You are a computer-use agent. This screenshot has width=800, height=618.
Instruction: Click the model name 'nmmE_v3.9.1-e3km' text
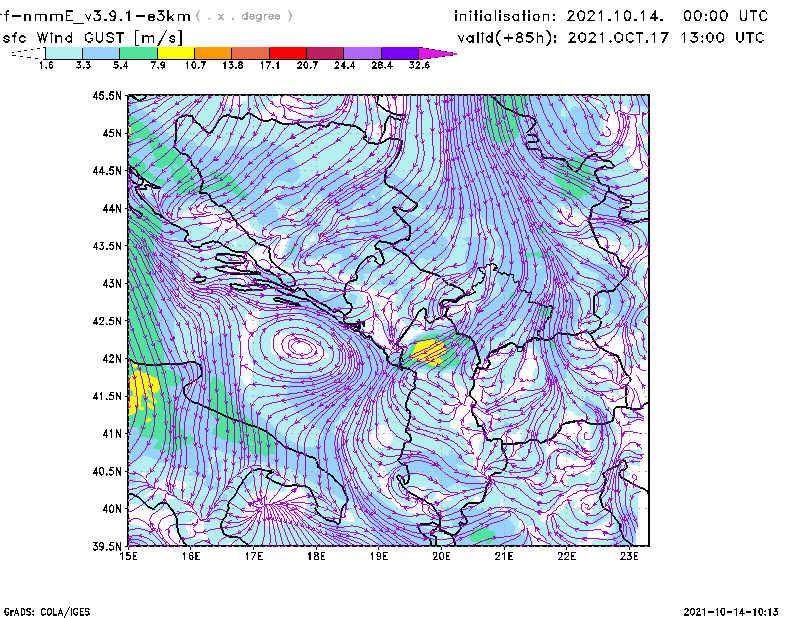click(x=105, y=16)
